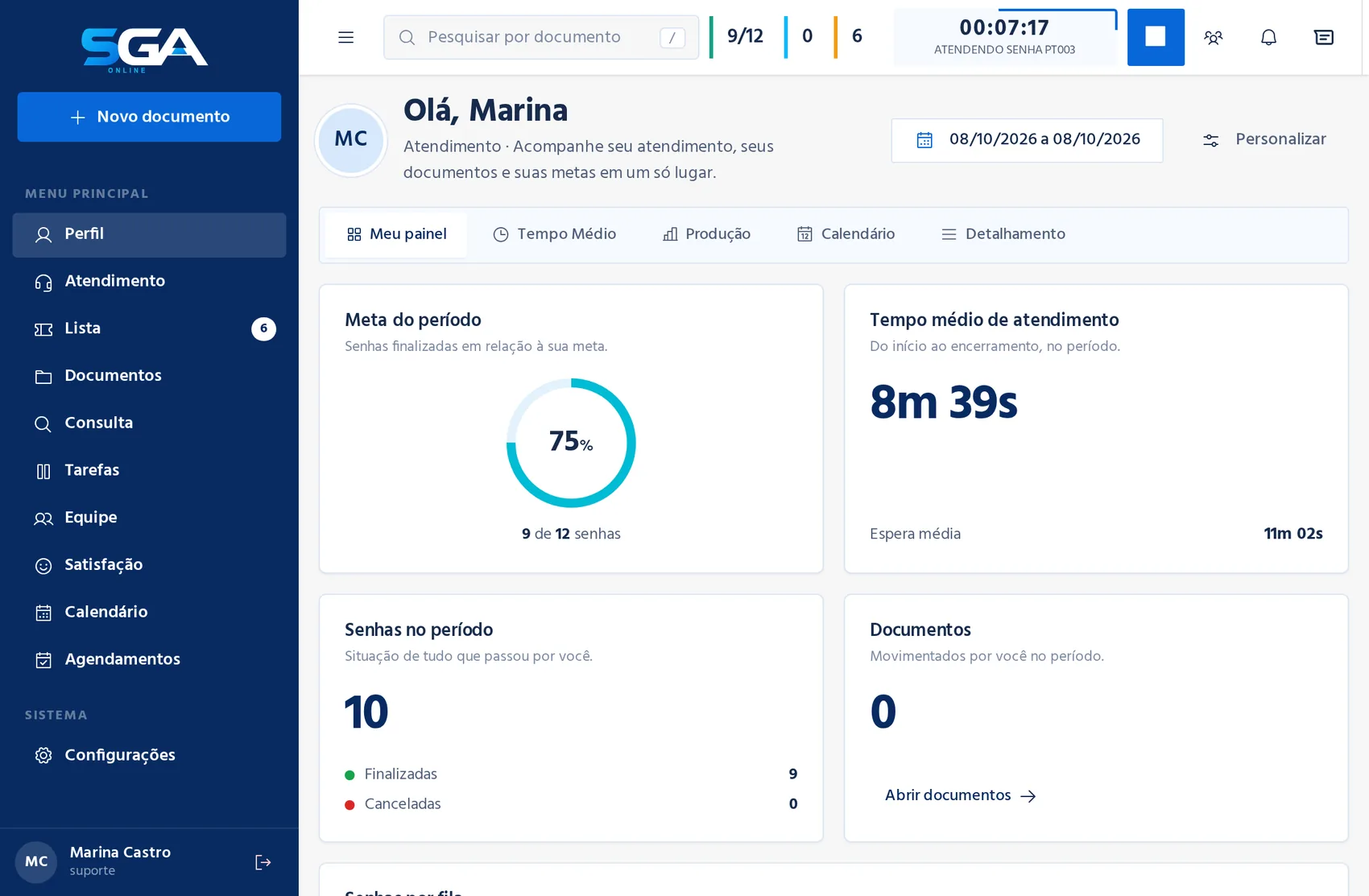
Task: Click the Canceladas row
Action: pos(571,804)
